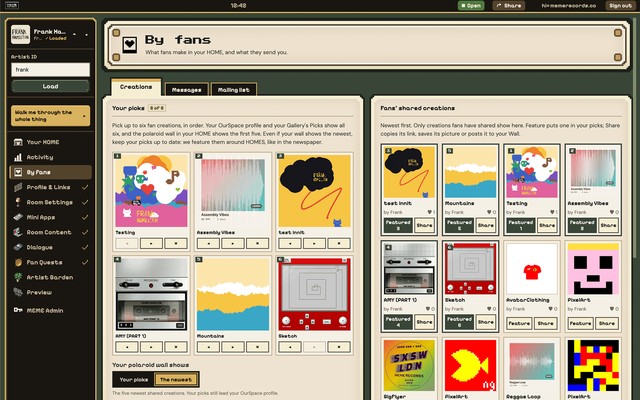
Task: Click the green Open button in top bar
Action: (x=471, y=6)
